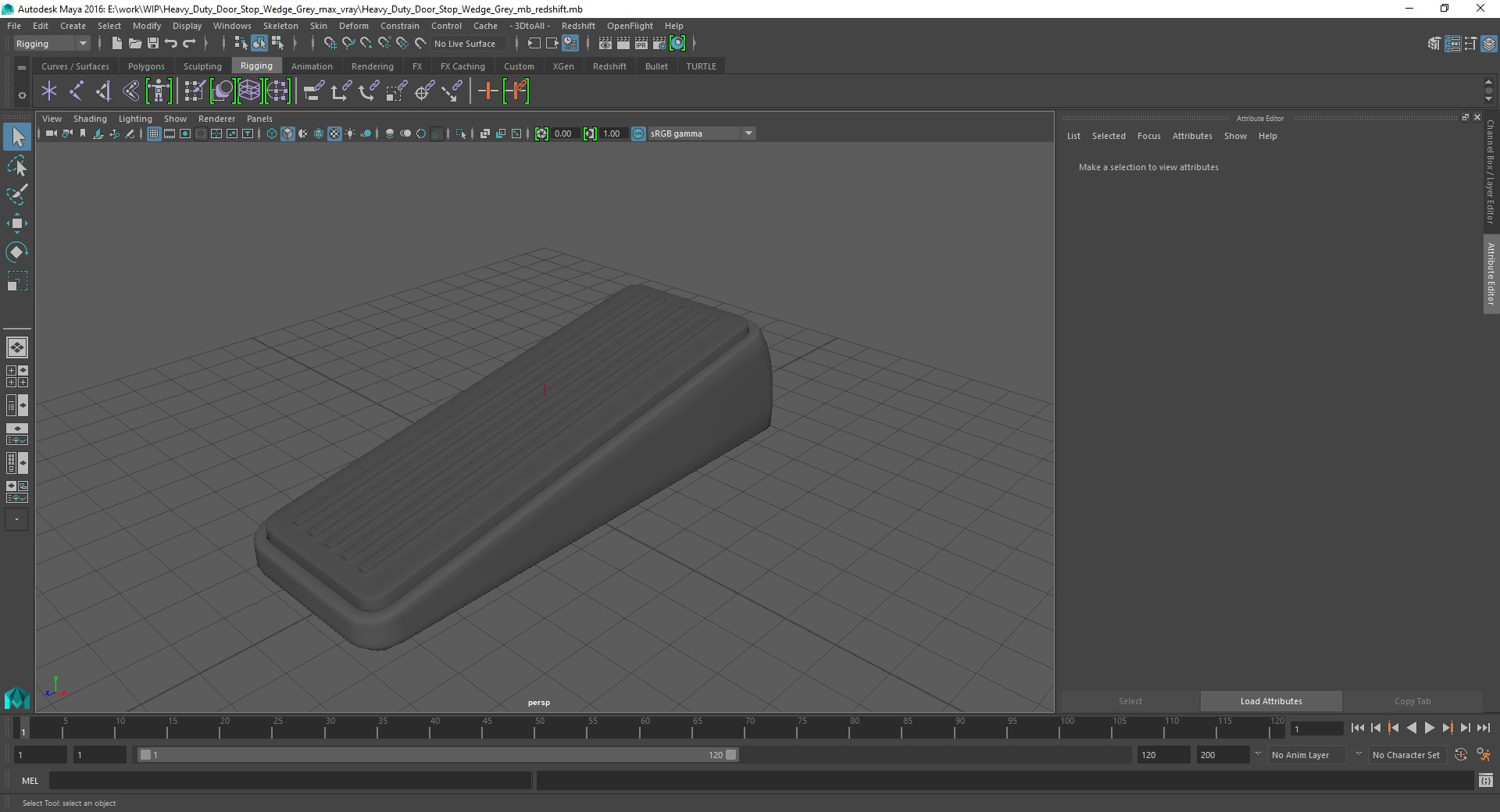Click the Parent Constraint shelf icon
The height and width of the screenshot is (812, 1500).
click(313, 91)
